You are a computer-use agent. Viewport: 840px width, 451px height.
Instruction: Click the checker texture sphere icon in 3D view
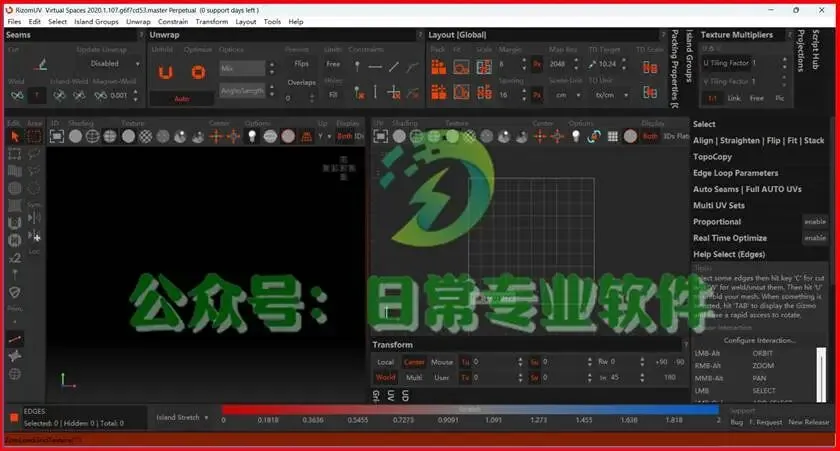[145, 137]
